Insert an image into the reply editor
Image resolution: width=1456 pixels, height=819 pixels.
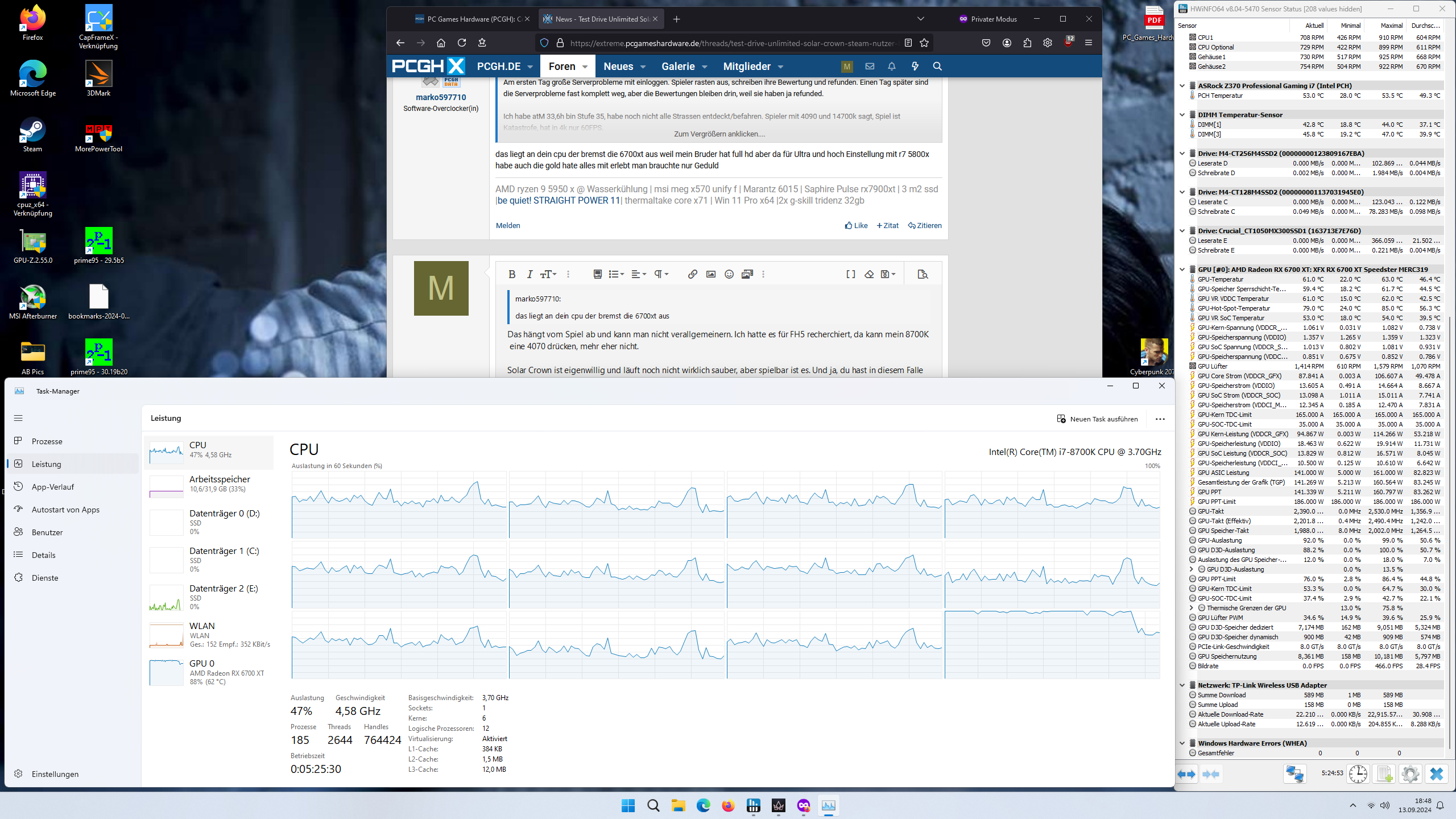pos(710,274)
